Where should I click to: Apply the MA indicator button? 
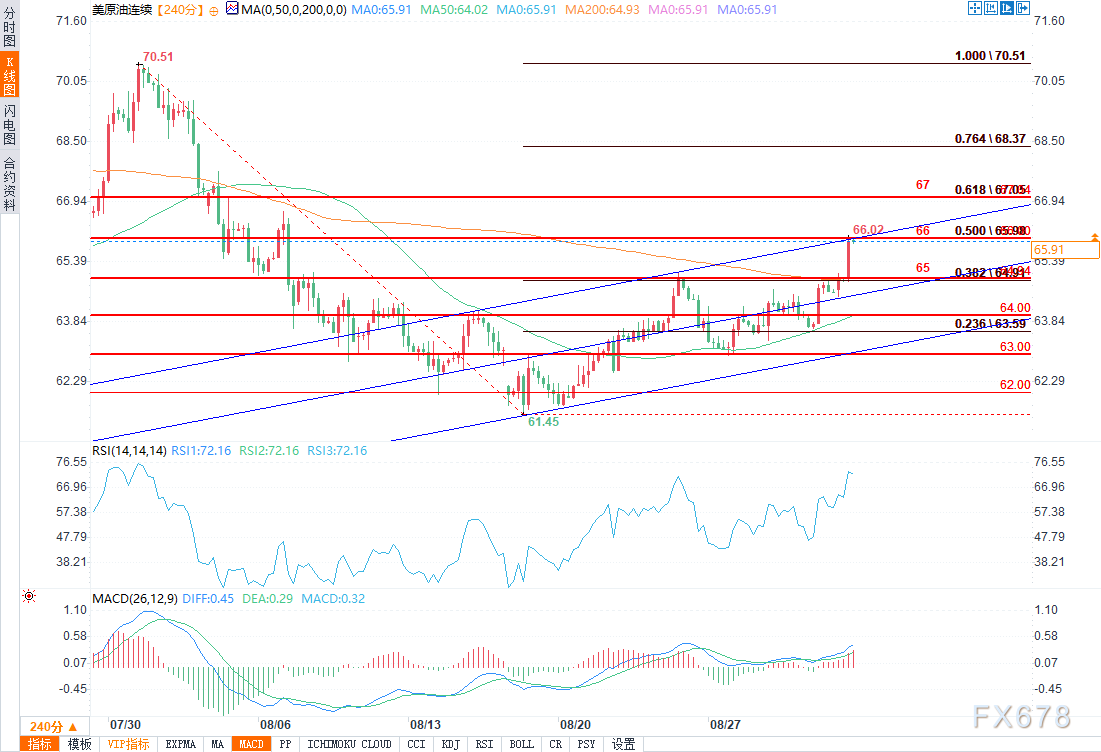pyautogui.click(x=218, y=744)
